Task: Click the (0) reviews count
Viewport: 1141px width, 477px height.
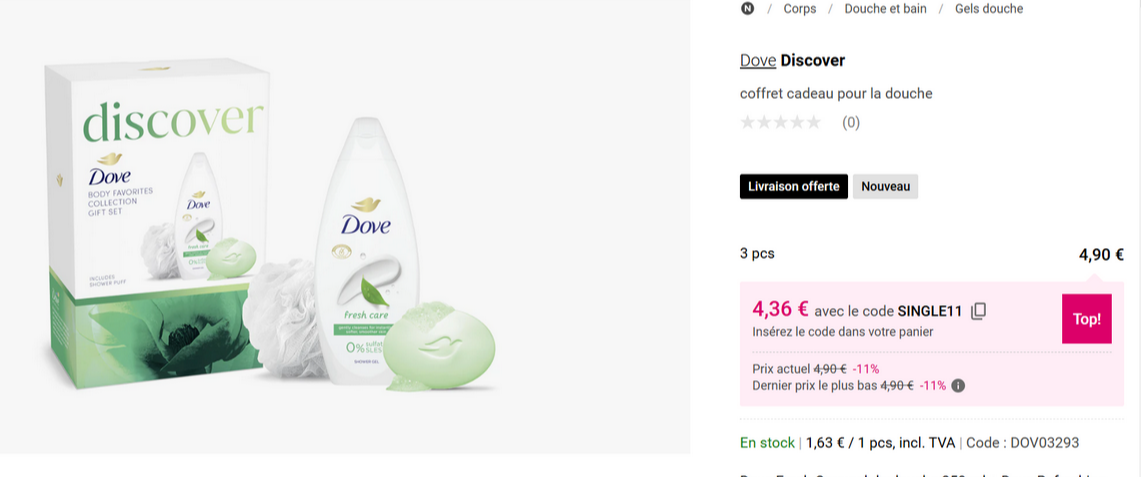Action: [x=850, y=123]
